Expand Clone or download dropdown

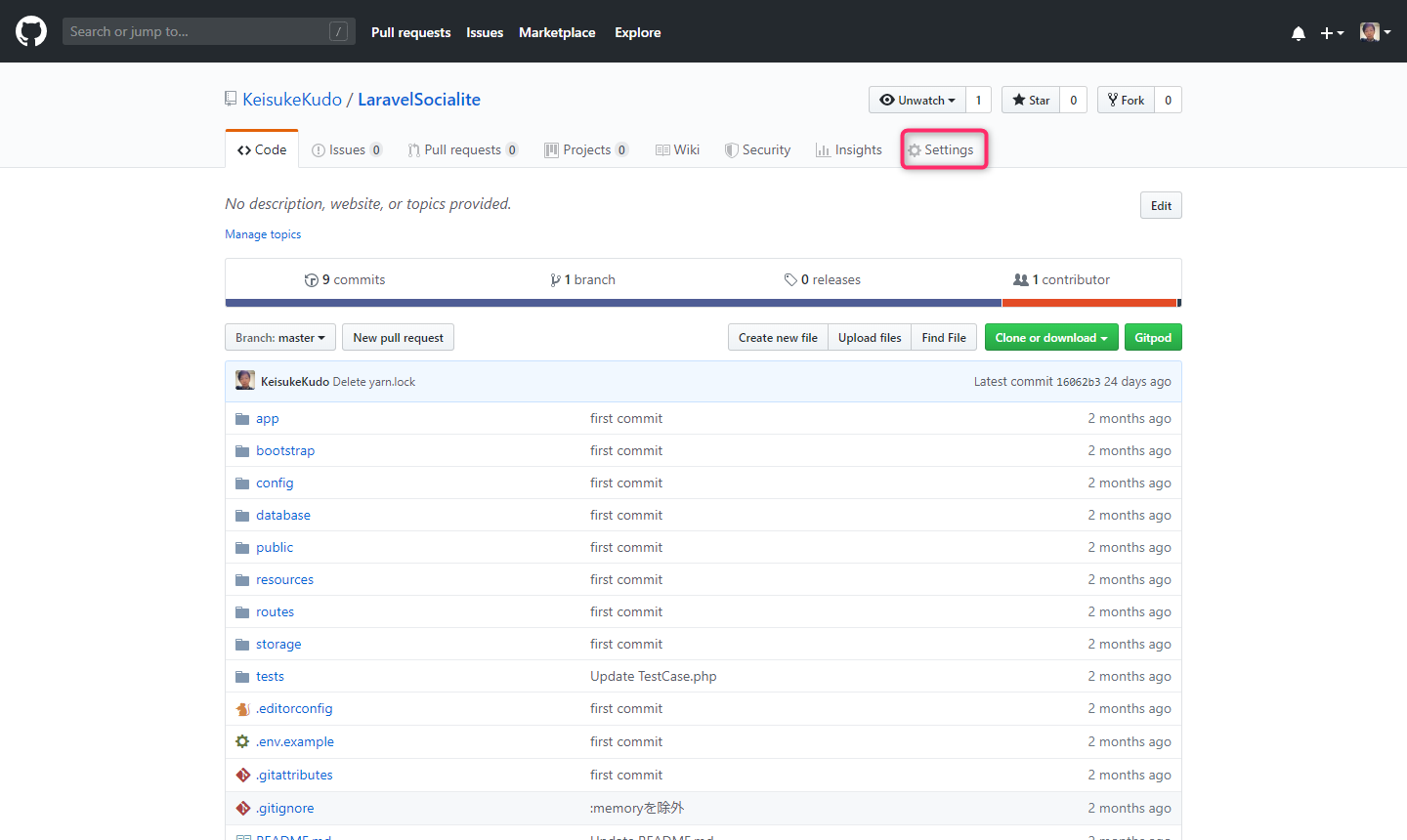coord(1051,337)
